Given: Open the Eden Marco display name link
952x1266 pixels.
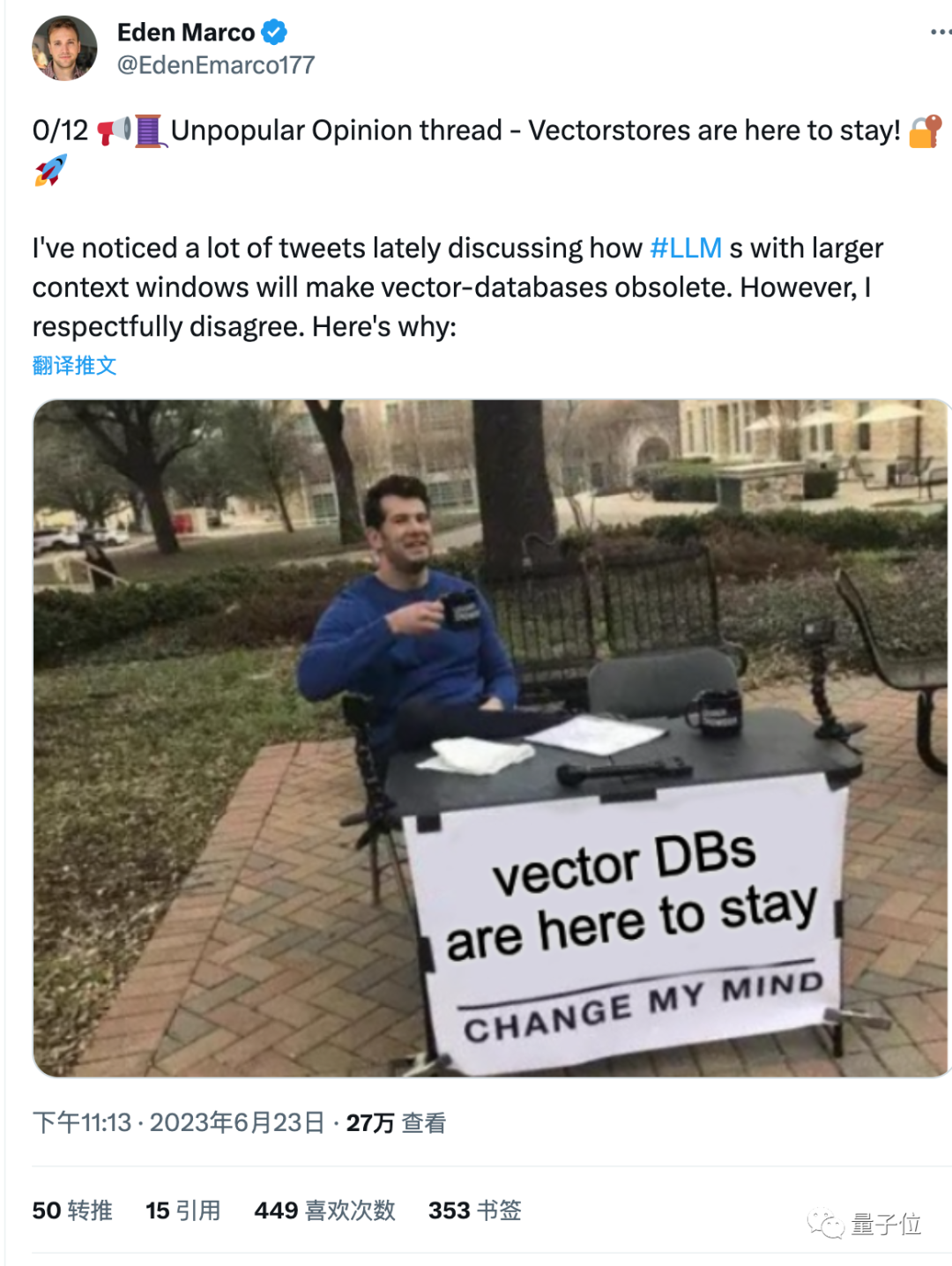Looking at the screenshot, I should (186, 33).
